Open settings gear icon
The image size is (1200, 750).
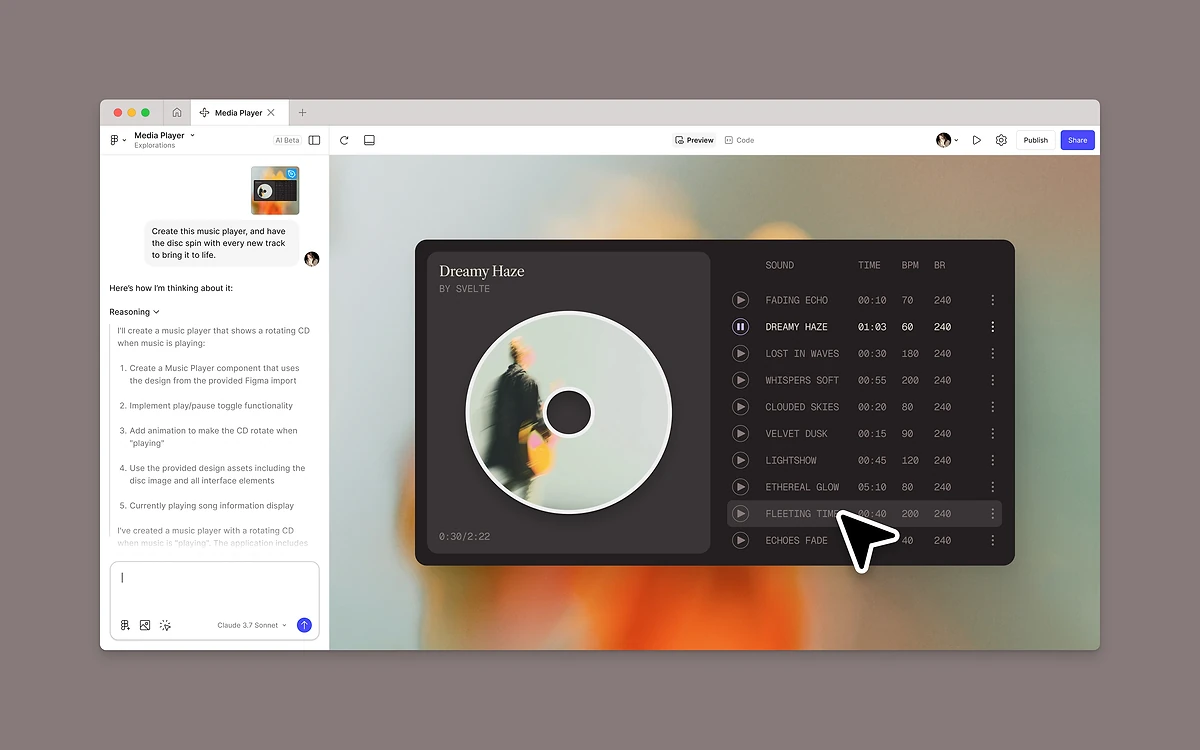1001,140
